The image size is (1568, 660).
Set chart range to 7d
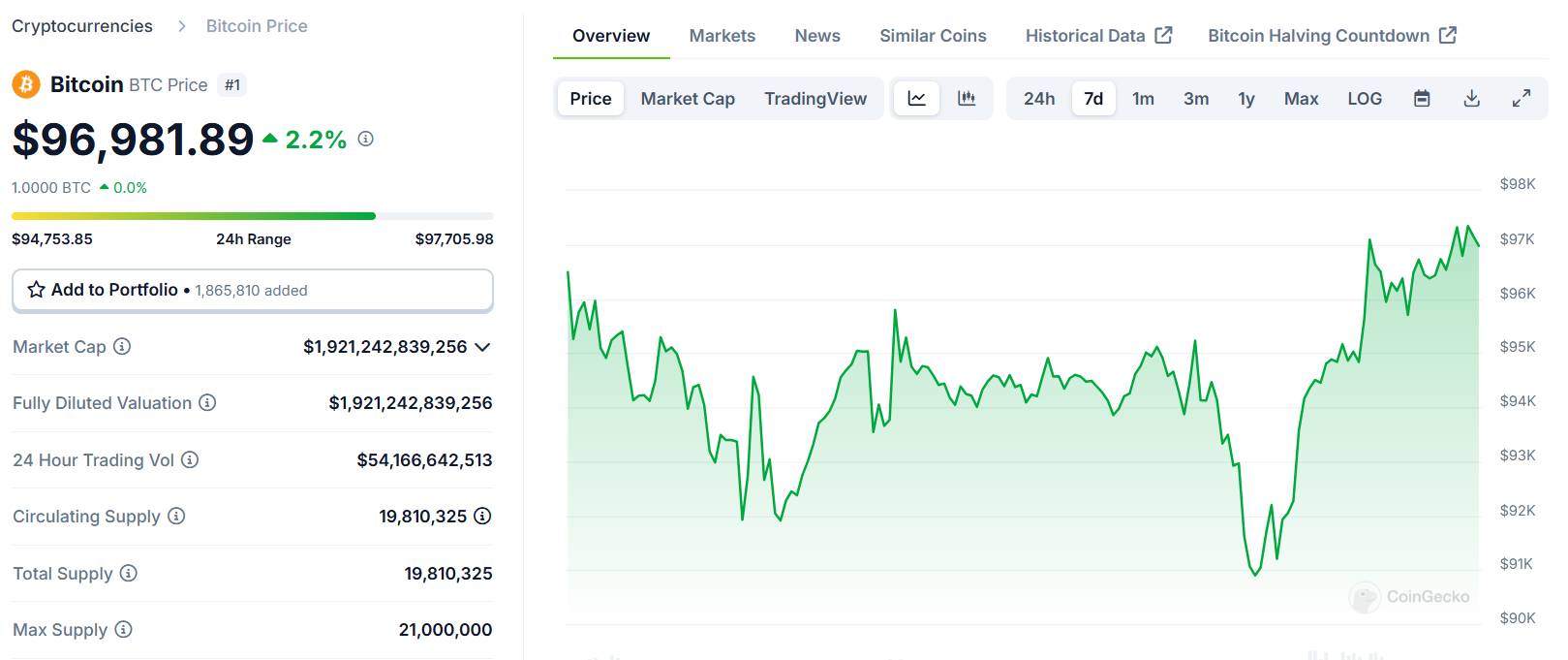[1093, 98]
